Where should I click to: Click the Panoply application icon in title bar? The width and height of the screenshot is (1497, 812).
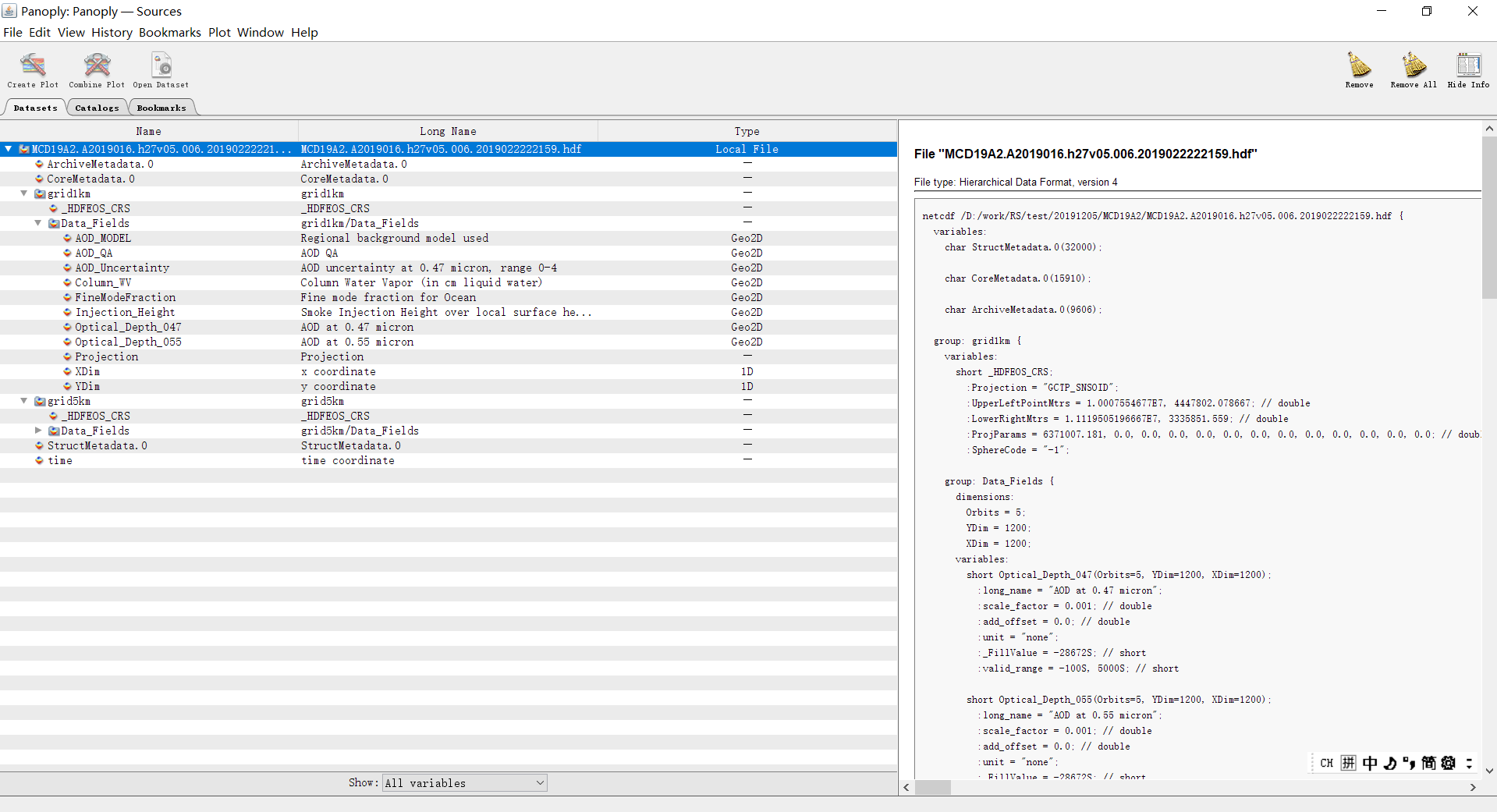tap(9, 11)
